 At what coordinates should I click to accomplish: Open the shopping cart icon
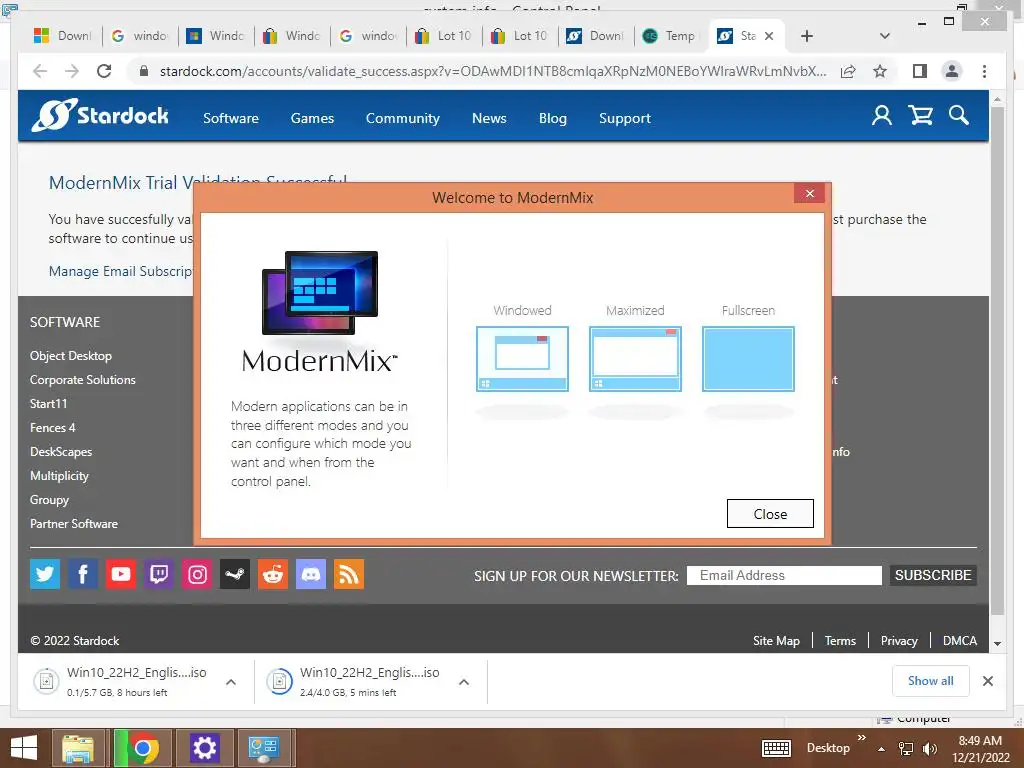click(x=920, y=116)
